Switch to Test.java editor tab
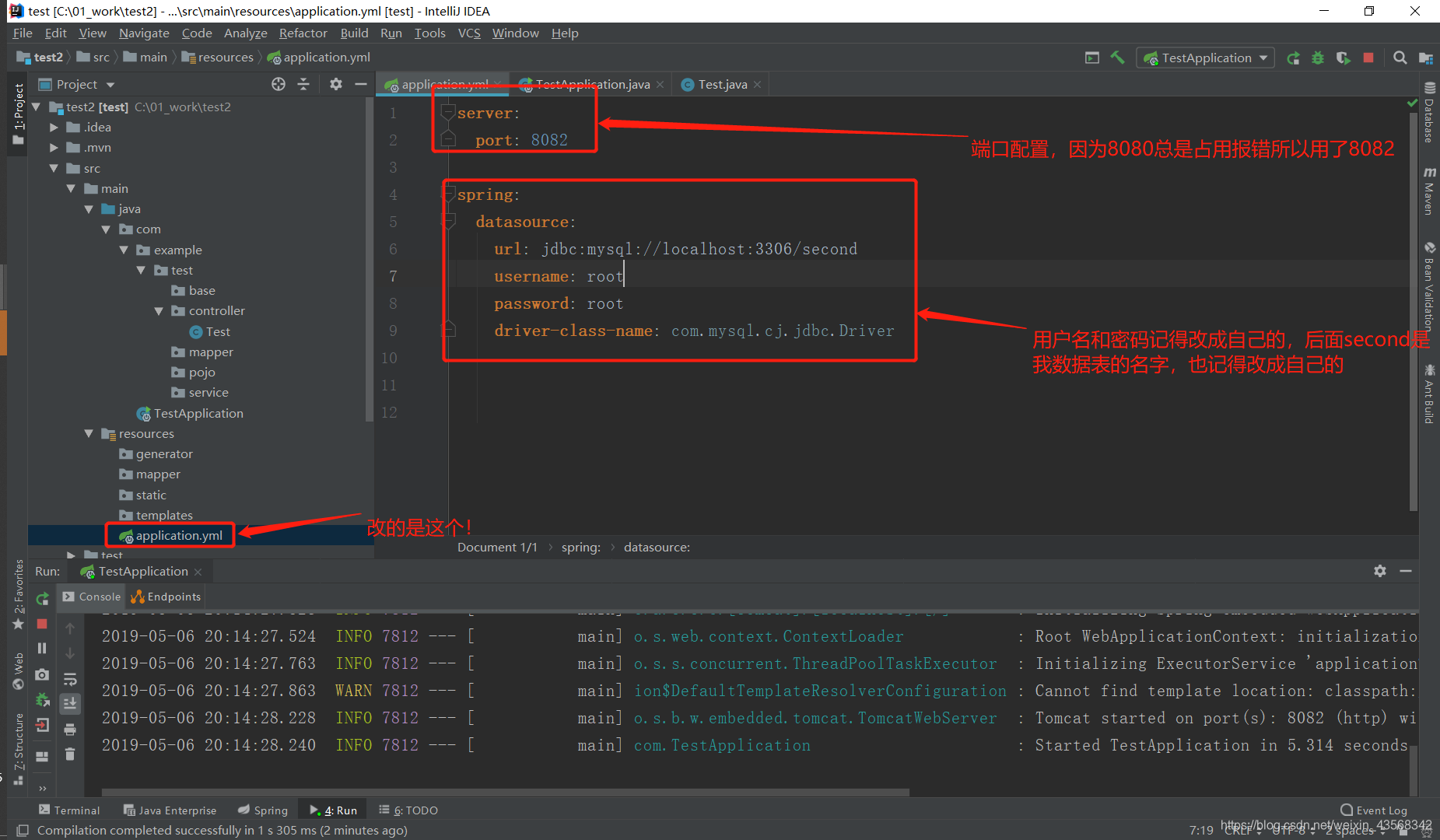 [x=722, y=84]
